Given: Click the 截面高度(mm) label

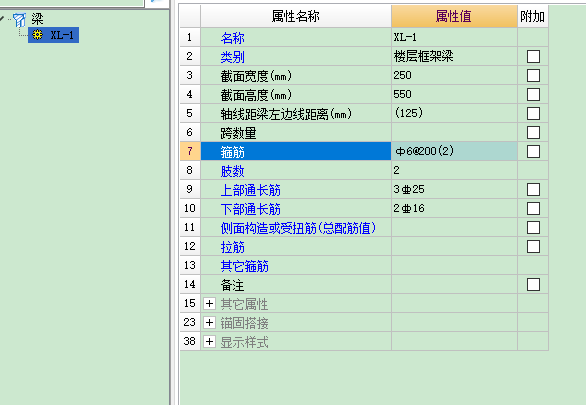Looking at the screenshot, I should click(256, 95).
